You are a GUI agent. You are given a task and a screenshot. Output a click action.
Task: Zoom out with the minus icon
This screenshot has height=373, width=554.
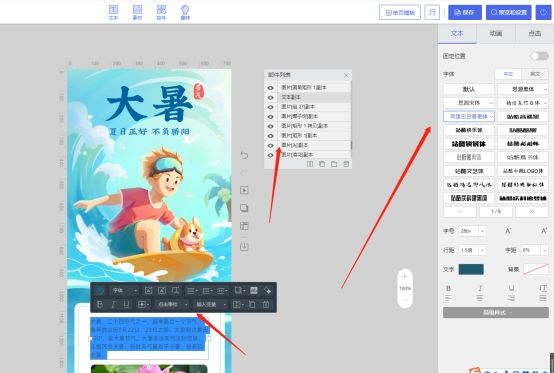tap(405, 300)
